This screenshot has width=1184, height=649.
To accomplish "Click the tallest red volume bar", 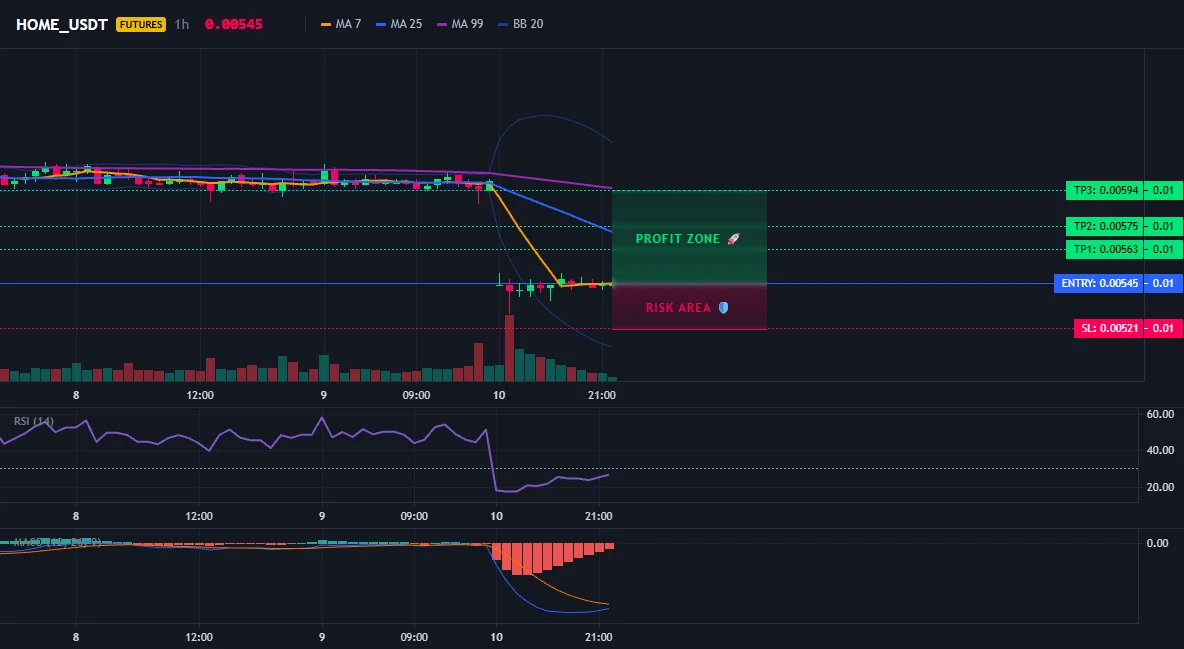I will pyautogui.click(x=509, y=348).
